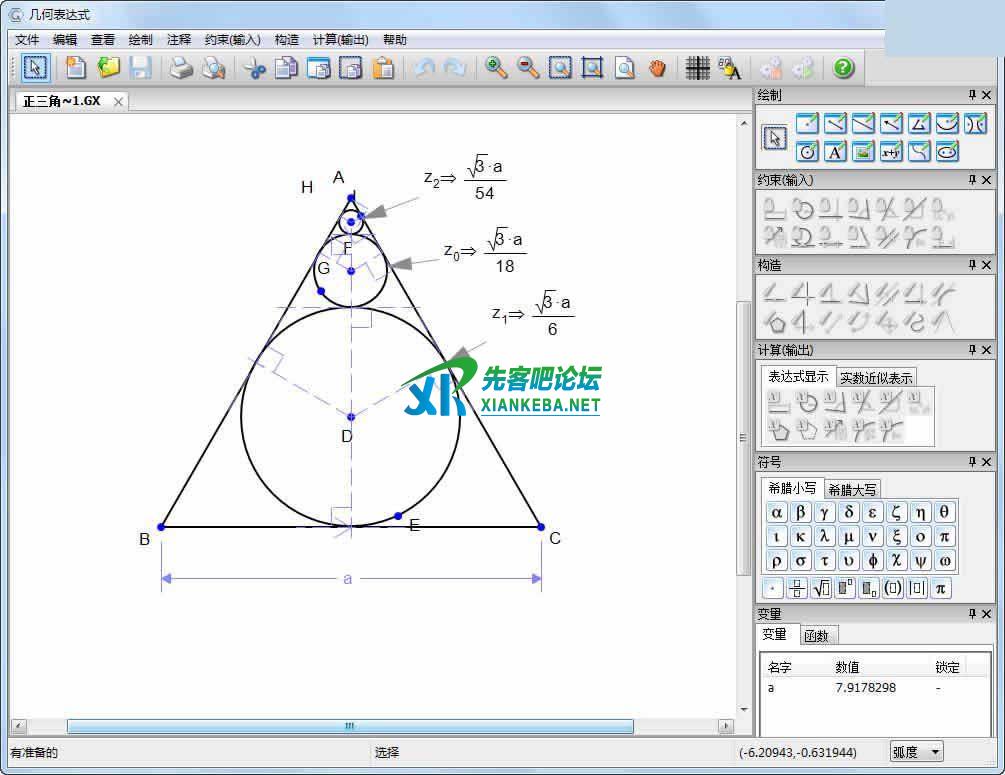This screenshot has width=1005, height=775.
Task: Open the 构造 menu
Action: (x=286, y=40)
